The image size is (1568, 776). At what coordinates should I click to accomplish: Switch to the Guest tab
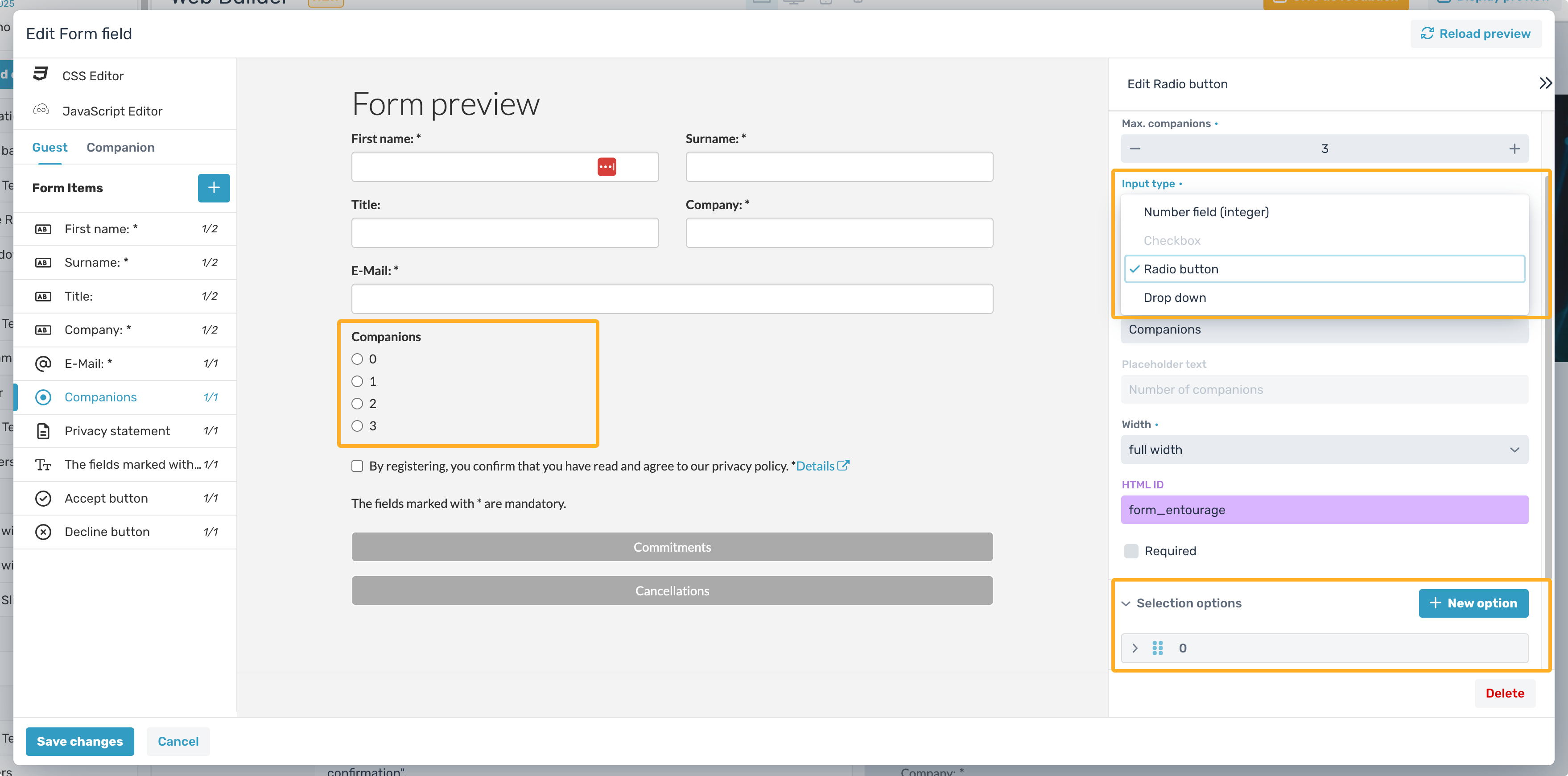point(50,147)
